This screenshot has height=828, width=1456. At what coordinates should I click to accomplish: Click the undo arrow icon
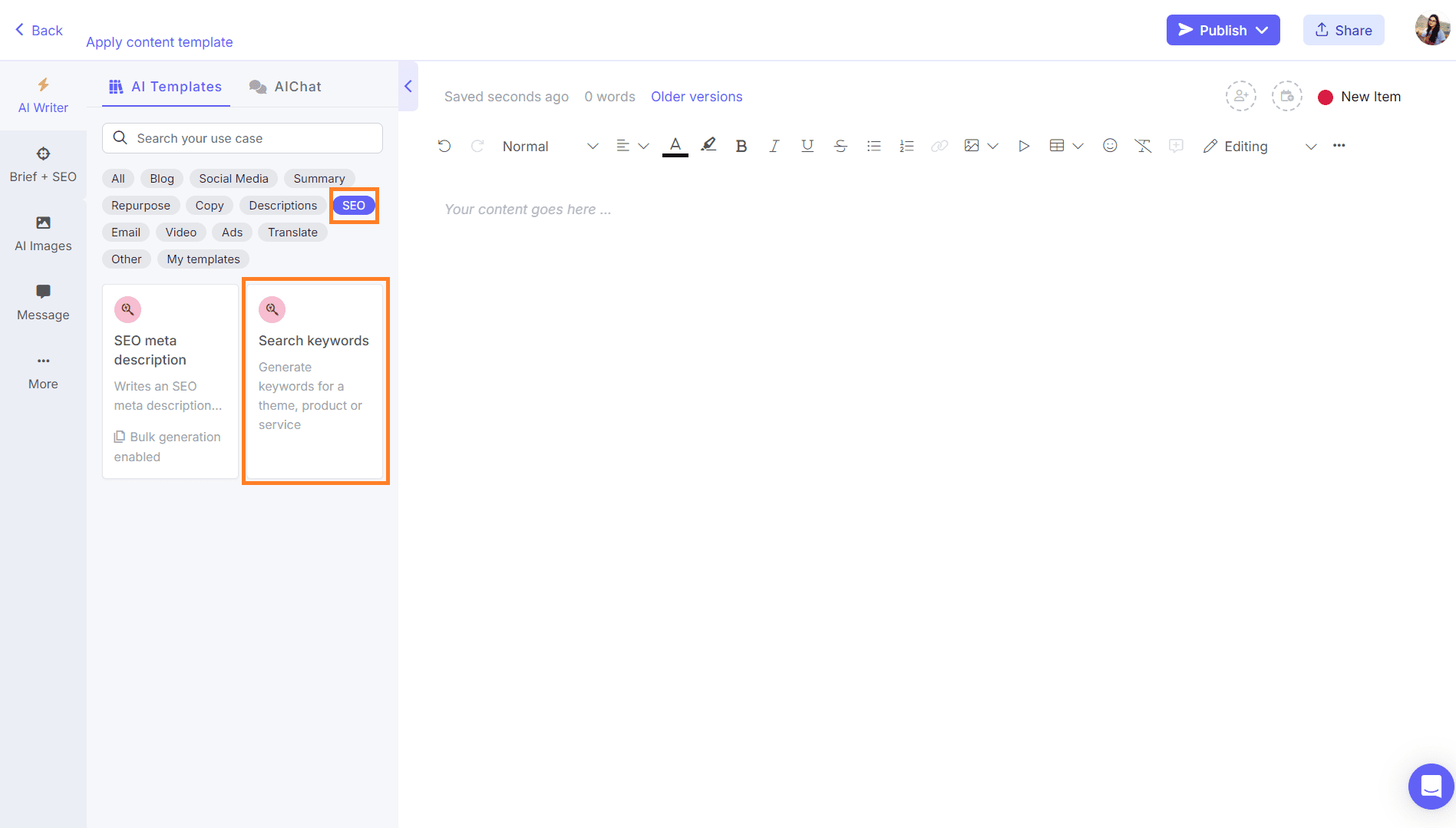pyautogui.click(x=444, y=146)
